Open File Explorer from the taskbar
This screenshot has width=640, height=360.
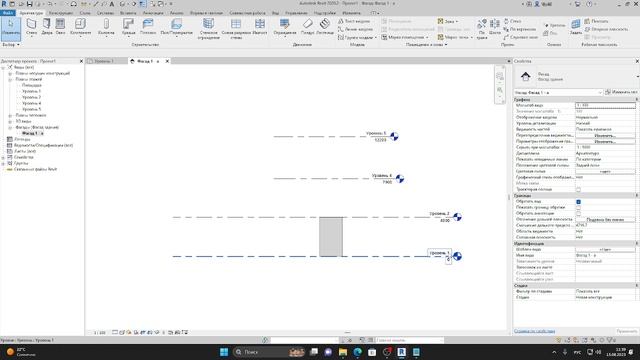tap(343, 352)
